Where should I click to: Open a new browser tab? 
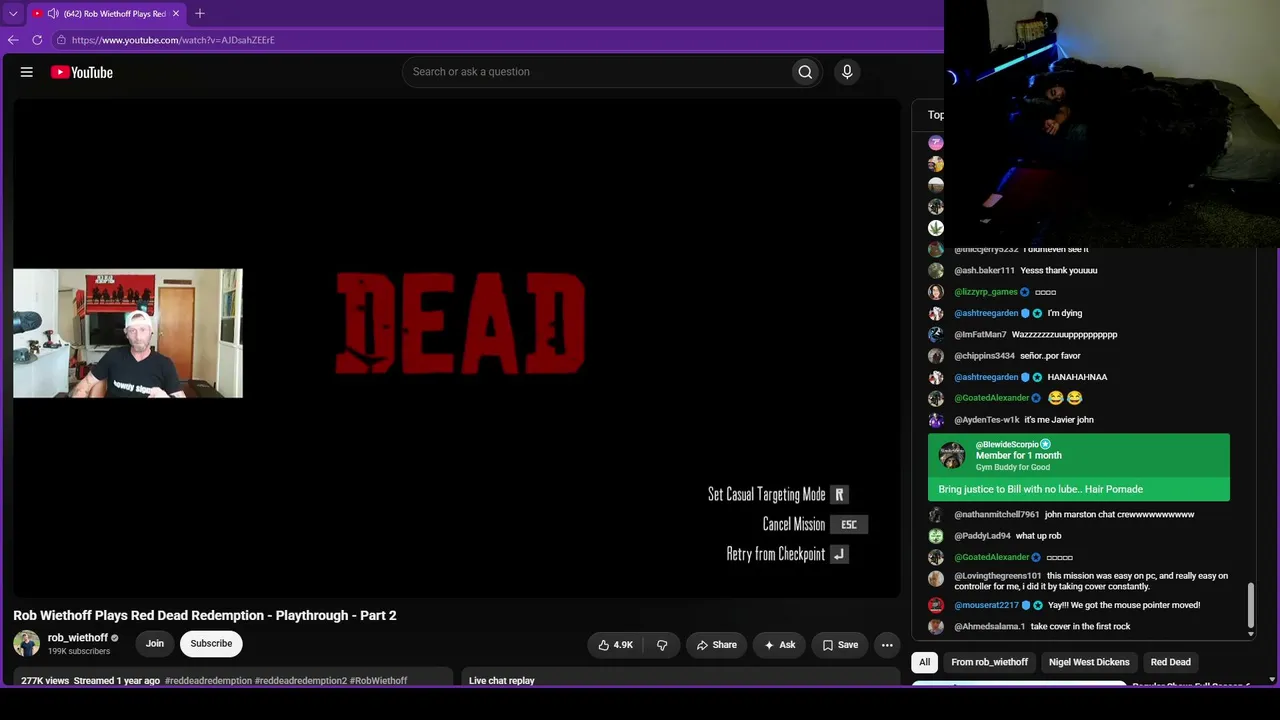coord(200,14)
